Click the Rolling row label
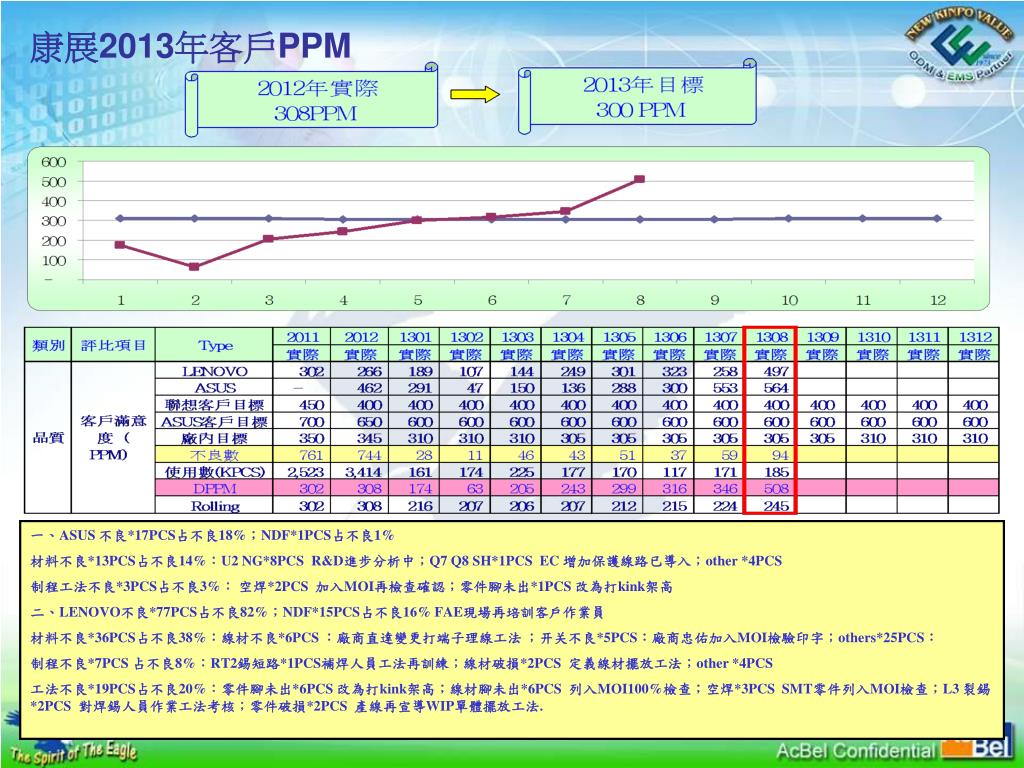The height and width of the screenshot is (768, 1024). tap(214, 505)
